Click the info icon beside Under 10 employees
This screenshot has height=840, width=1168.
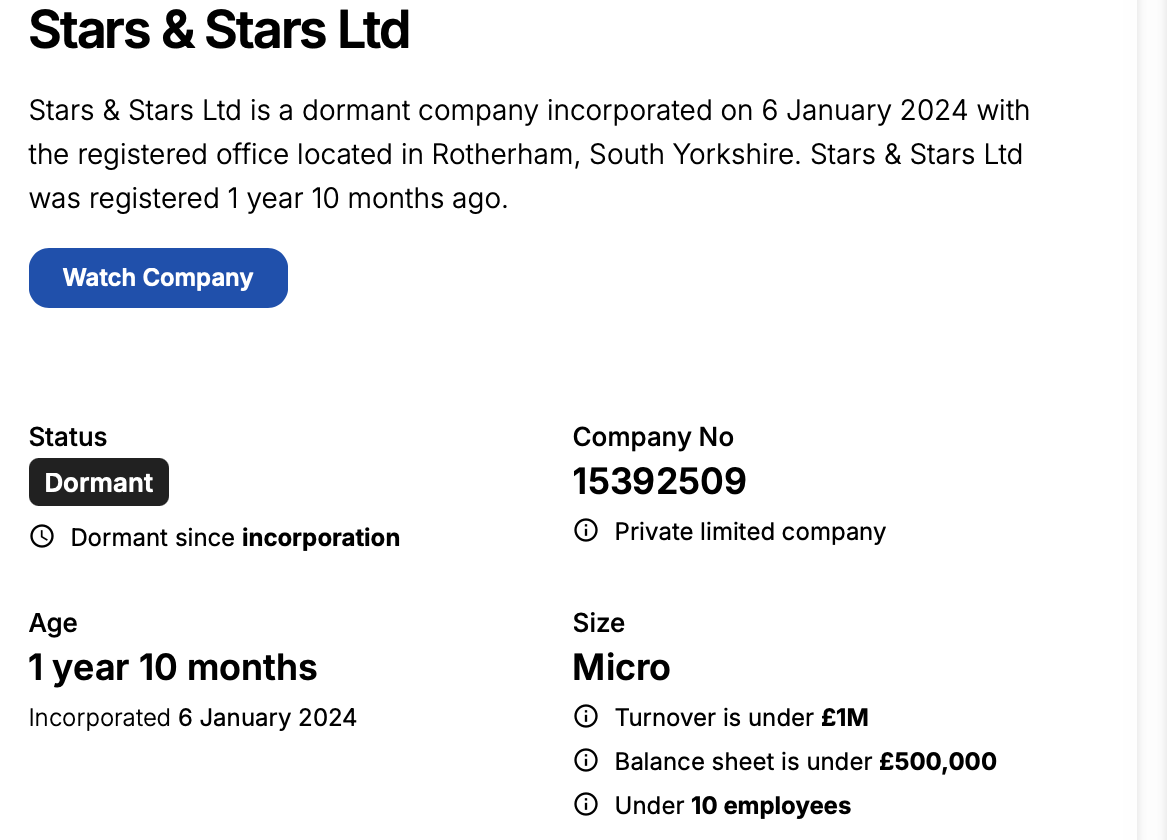(x=586, y=805)
